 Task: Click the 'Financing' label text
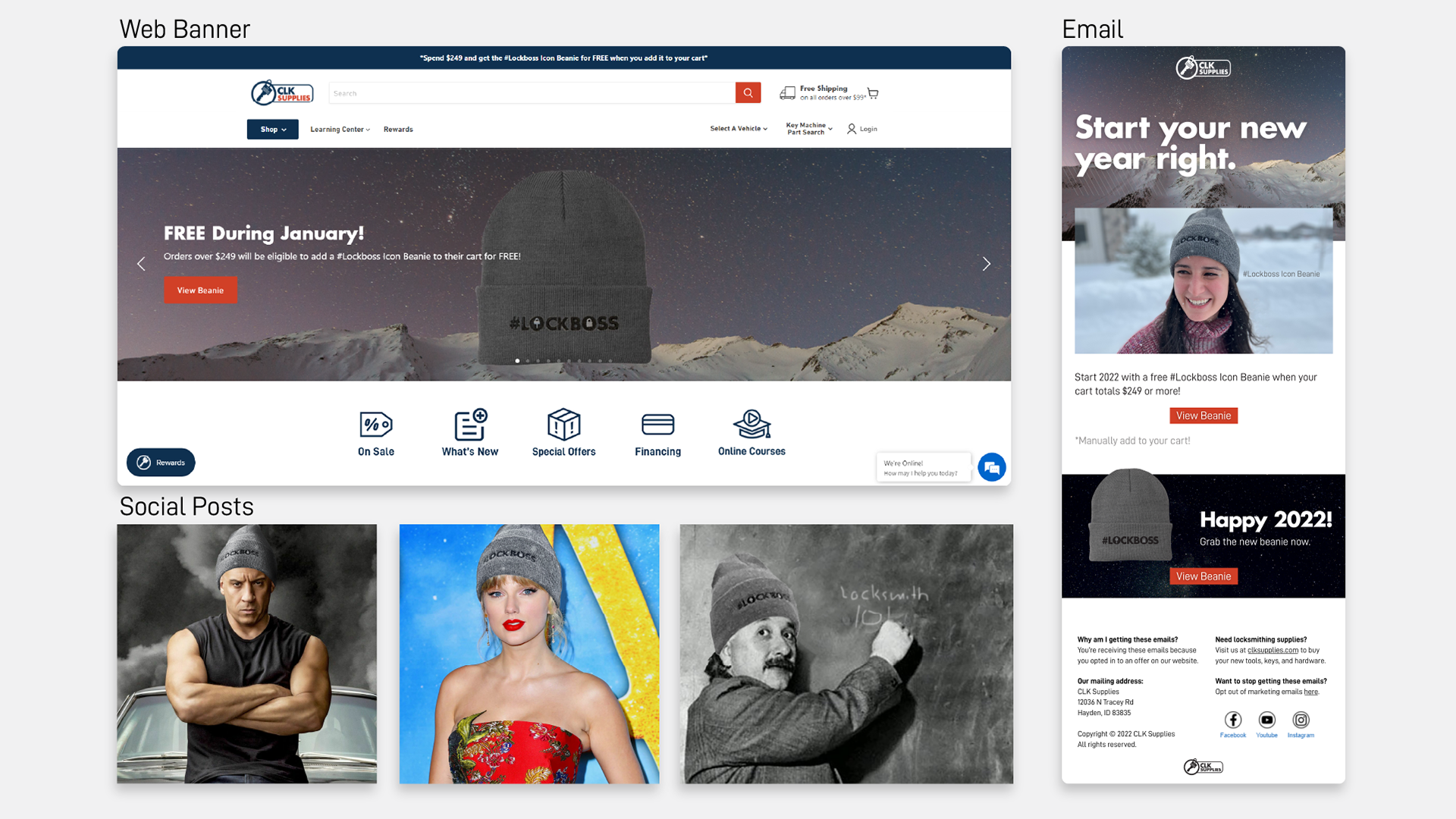pos(657,452)
